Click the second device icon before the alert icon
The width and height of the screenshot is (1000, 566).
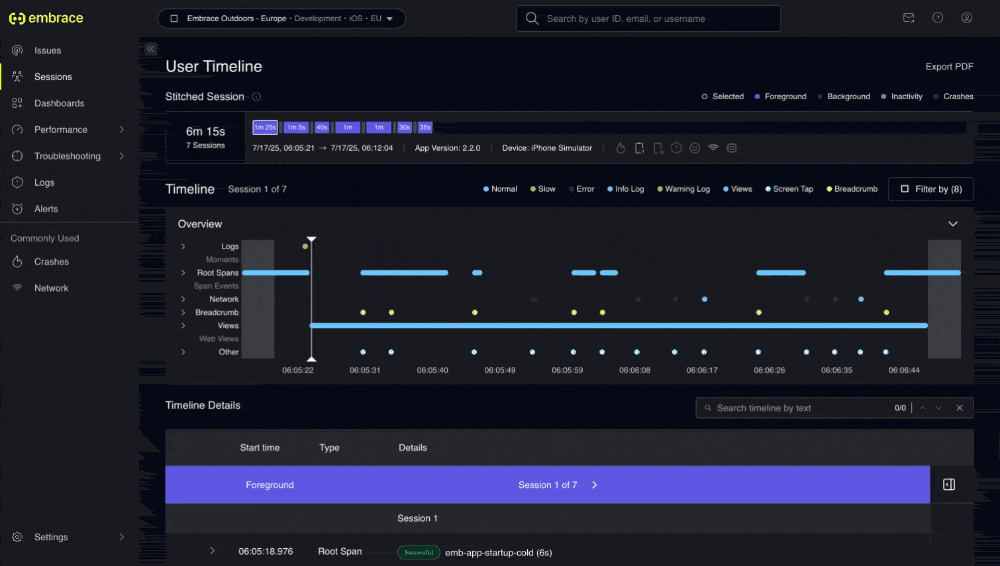tap(658, 148)
